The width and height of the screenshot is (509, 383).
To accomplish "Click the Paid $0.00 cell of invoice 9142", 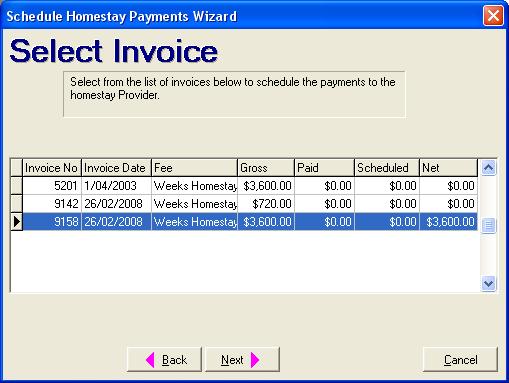I will click(324, 204).
